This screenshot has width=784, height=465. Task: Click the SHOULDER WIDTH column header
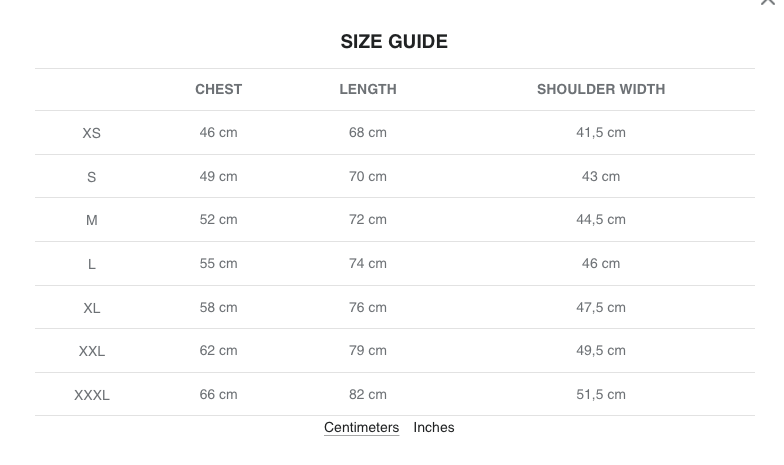click(601, 89)
